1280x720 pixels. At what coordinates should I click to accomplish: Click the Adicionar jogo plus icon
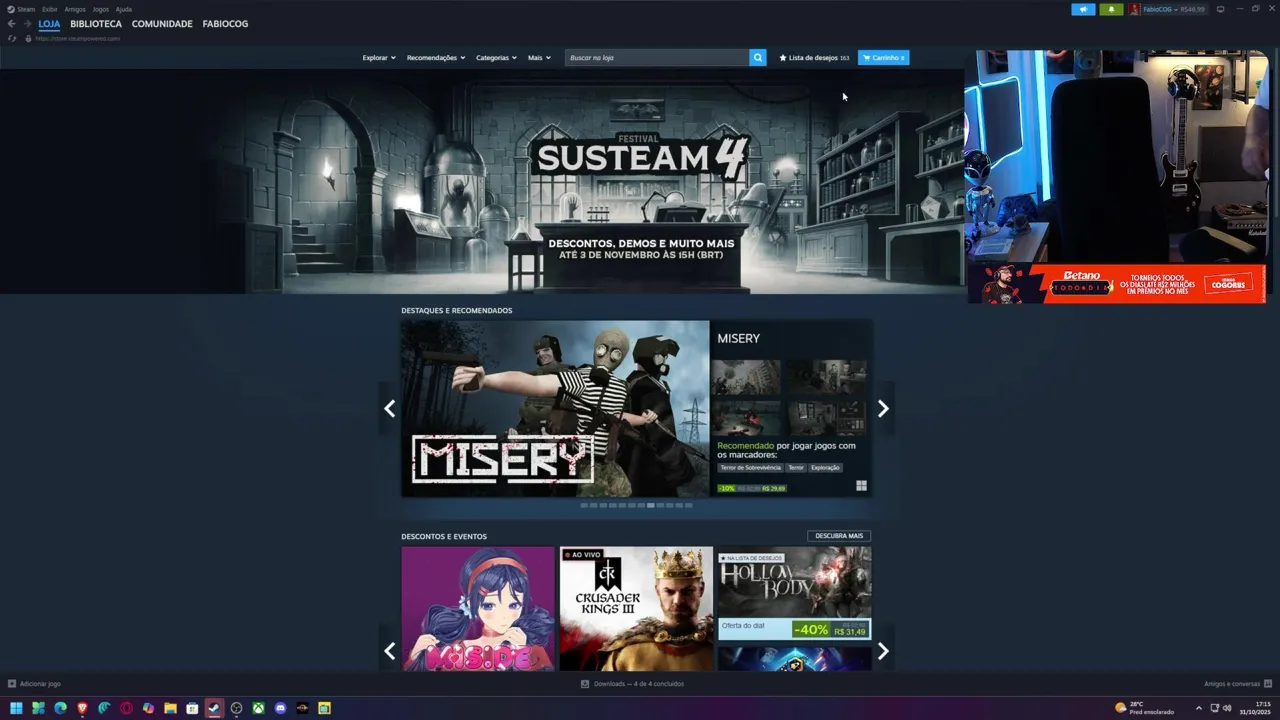[x=12, y=684]
